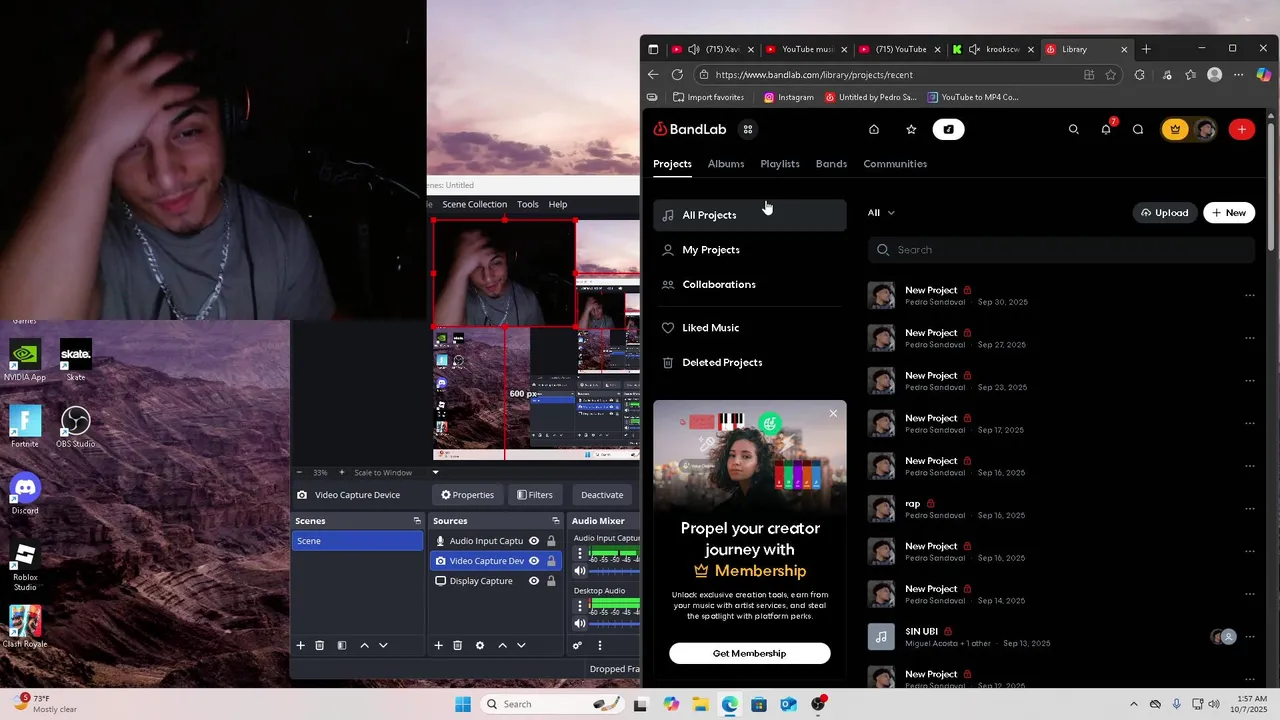Mute Desktop Audio in mixer
This screenshot has width=1280, height=720.
click(x=580, y=623)
